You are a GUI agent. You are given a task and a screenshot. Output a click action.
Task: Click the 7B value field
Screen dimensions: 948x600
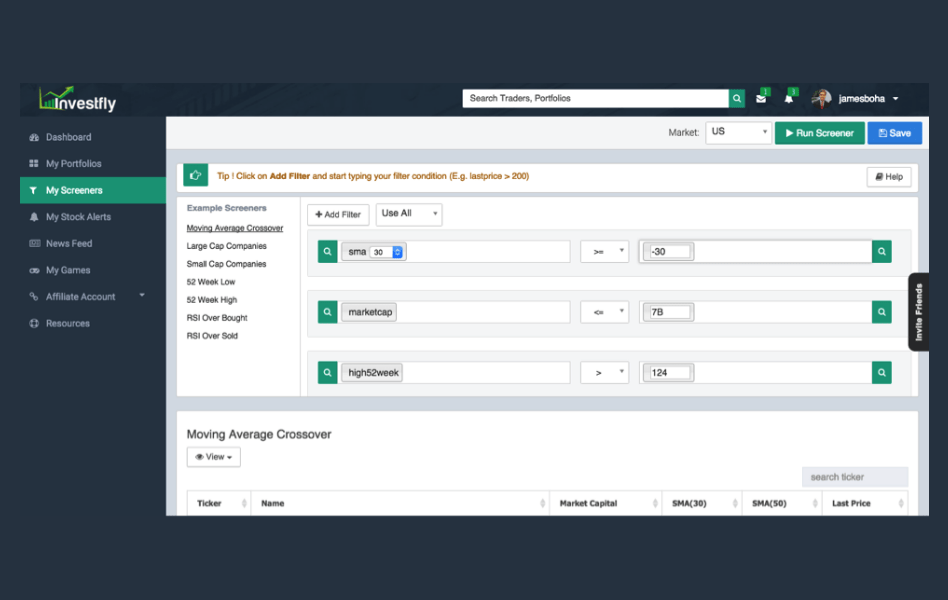tap(669, 312)
